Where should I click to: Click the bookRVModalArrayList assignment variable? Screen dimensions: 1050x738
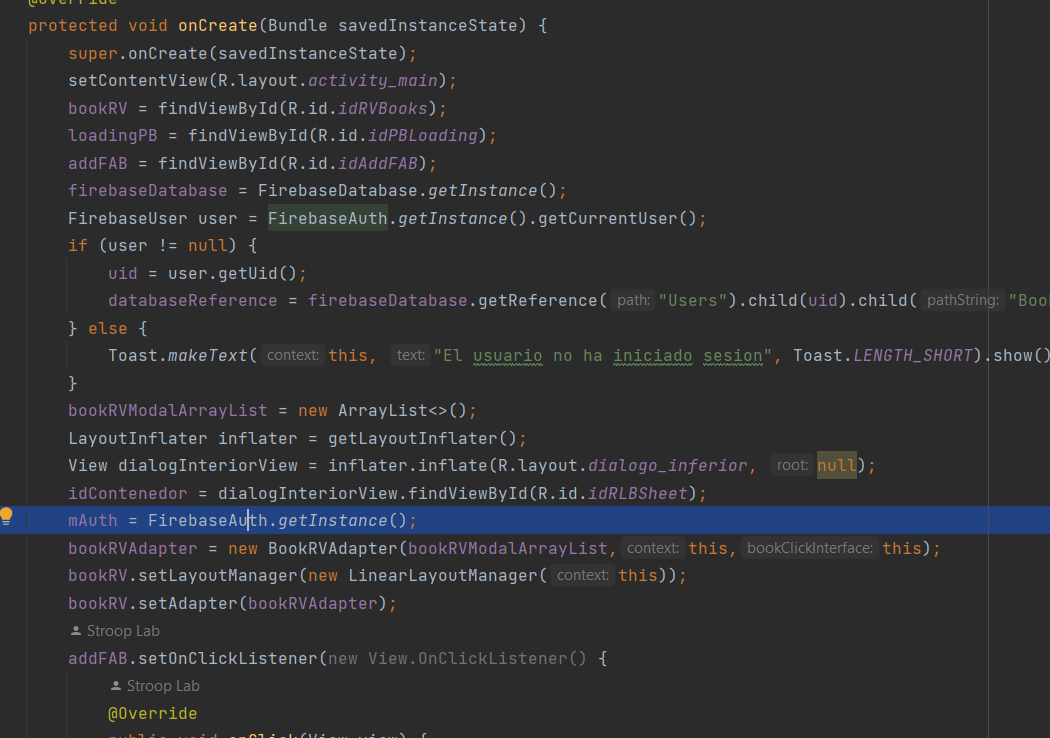(x=167, y=411)
